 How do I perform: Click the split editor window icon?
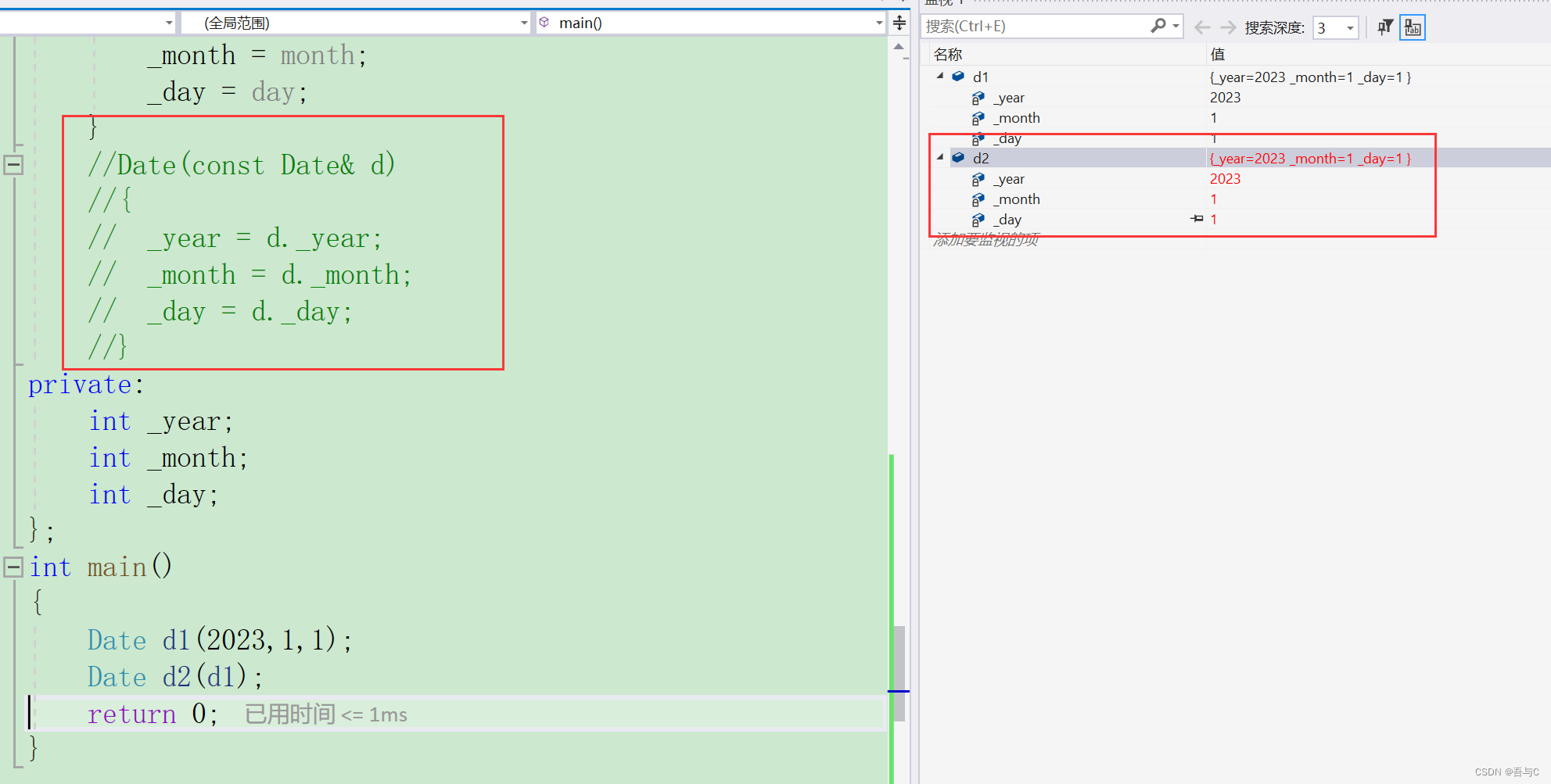tap(899, 23)
